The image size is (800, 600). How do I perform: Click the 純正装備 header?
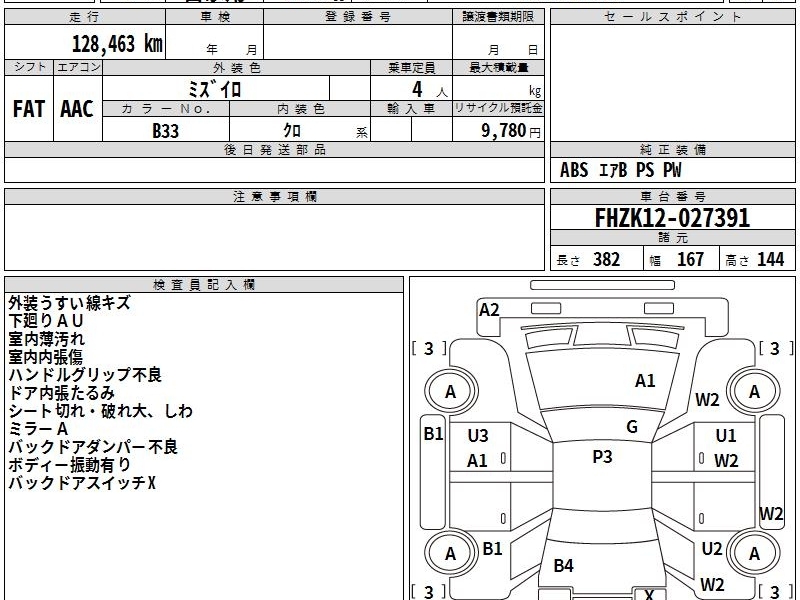672,149
